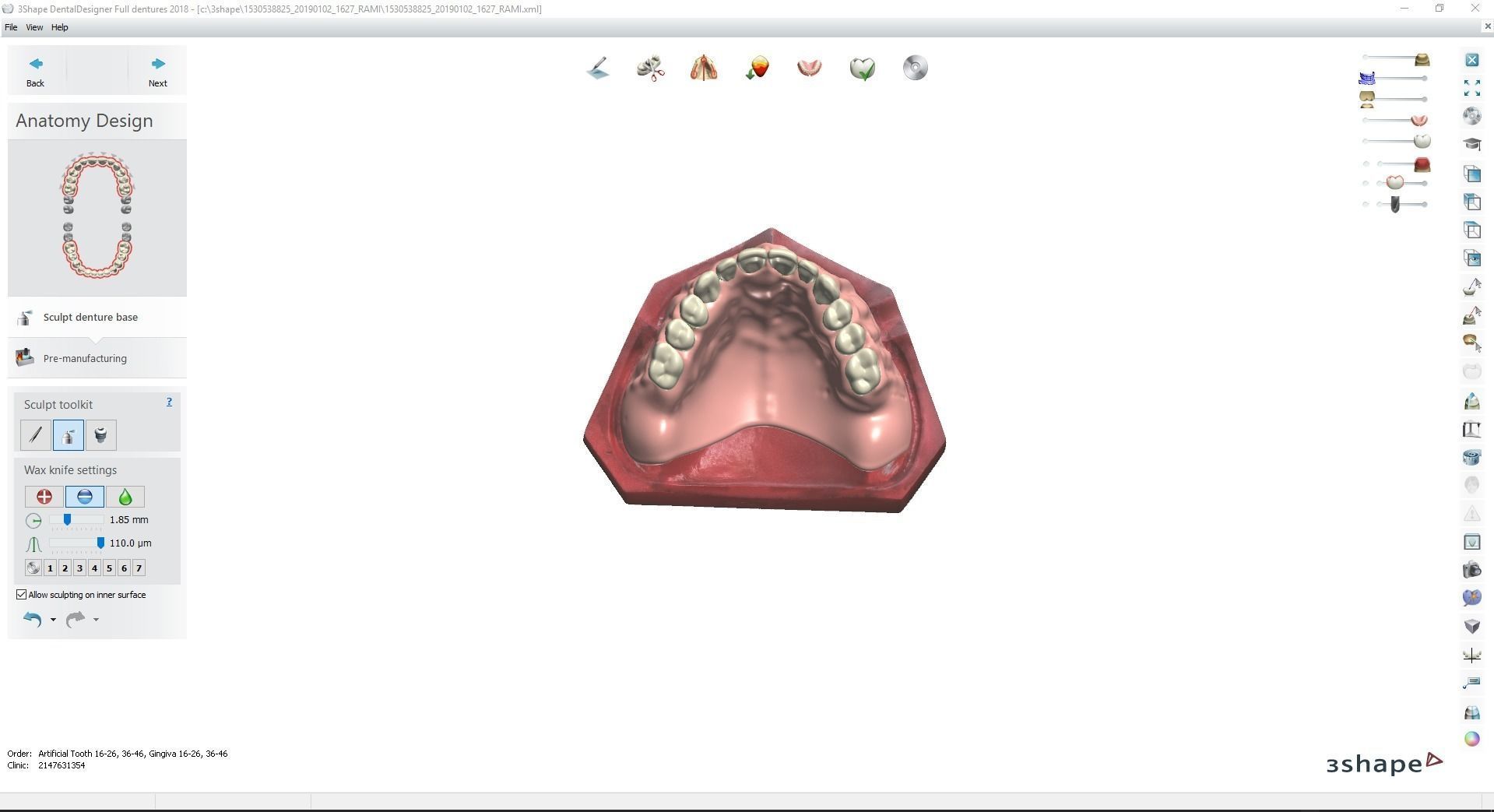Select wax knife preset 2
Screen dimensions: 1494x812
65,568
